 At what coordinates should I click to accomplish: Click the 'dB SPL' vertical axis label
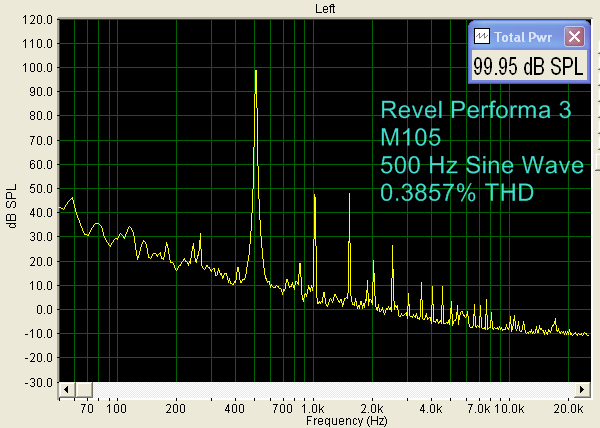click(12, 206)
